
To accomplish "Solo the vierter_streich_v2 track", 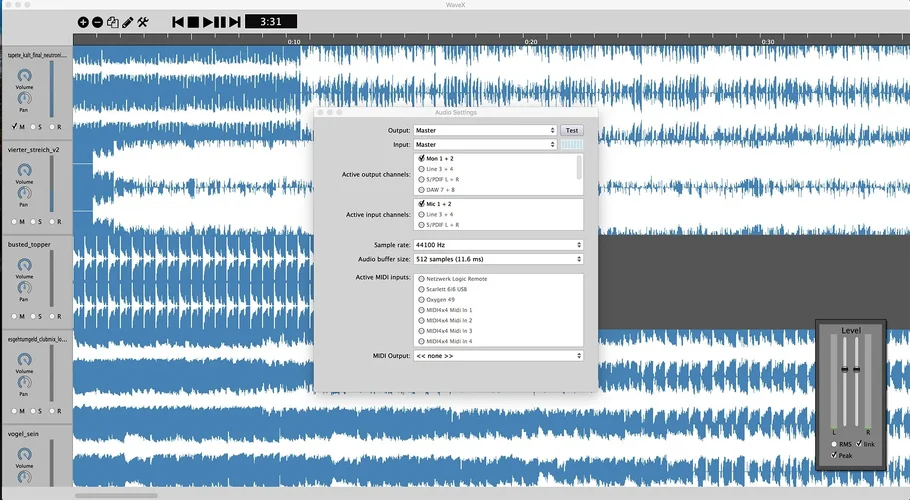I will (x=33, y=222).
